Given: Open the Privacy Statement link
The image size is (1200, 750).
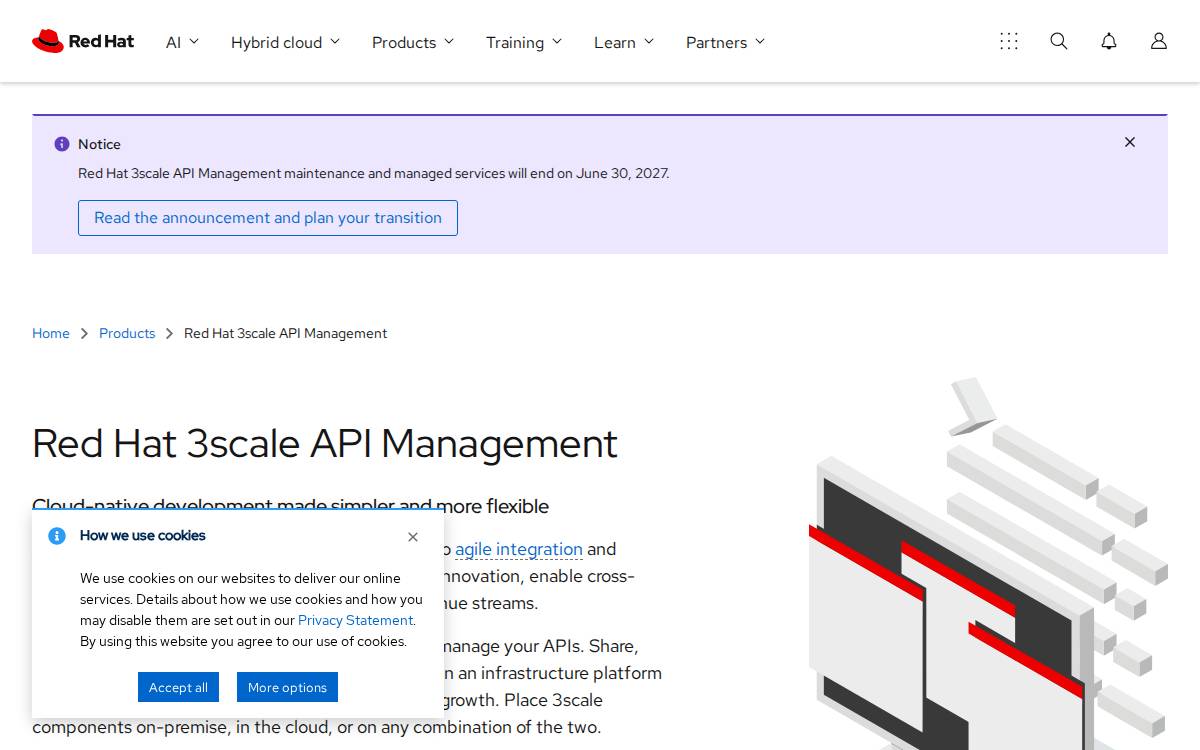Looking at the screenshot, I should [355, 620].
